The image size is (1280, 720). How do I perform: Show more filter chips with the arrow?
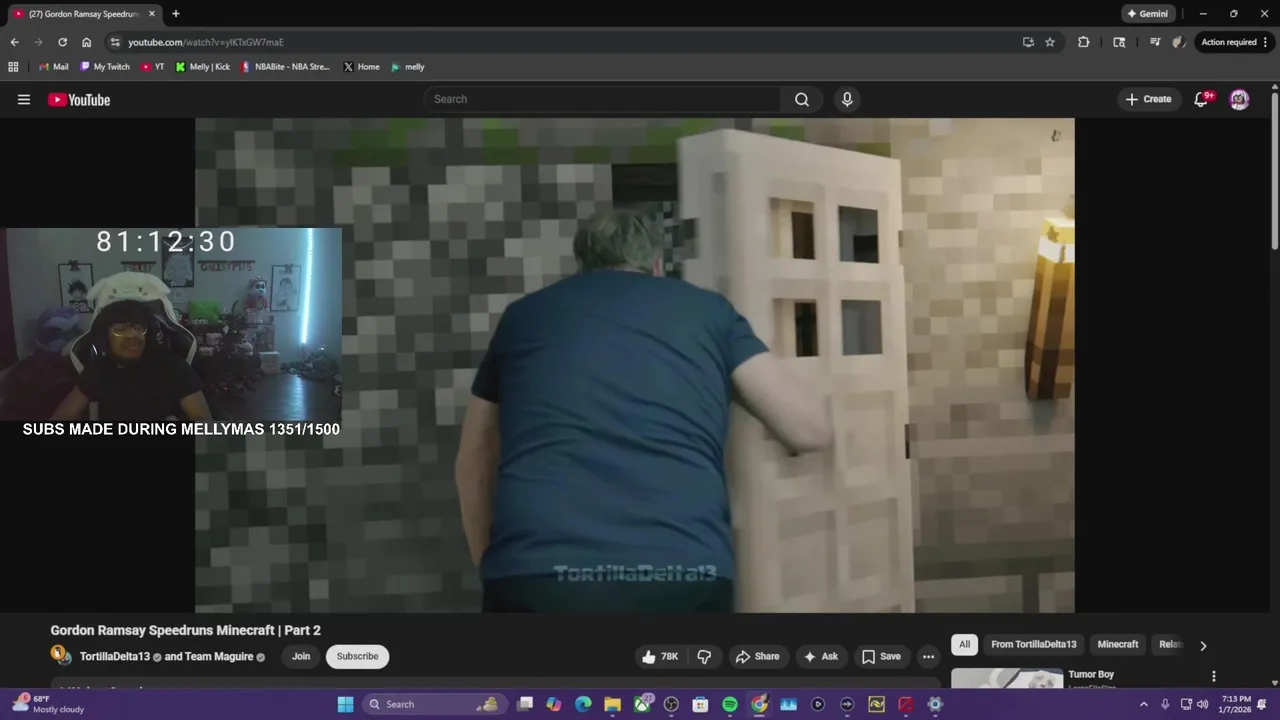(1203, 645)
